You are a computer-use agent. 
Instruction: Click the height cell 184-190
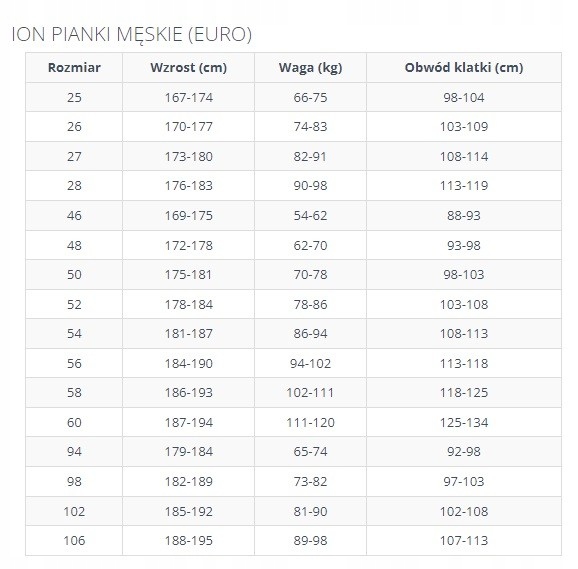point(188,363)
